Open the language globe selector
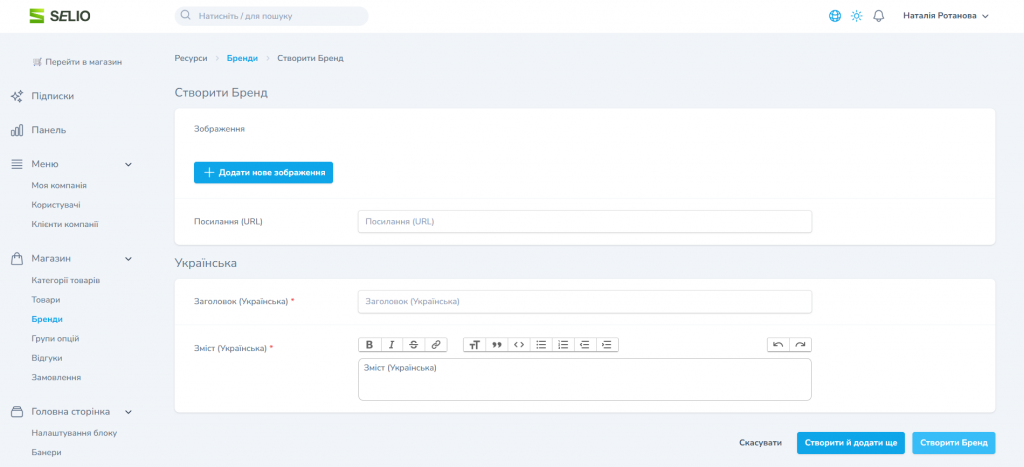The image size is (1024, 467). (835, 16)
